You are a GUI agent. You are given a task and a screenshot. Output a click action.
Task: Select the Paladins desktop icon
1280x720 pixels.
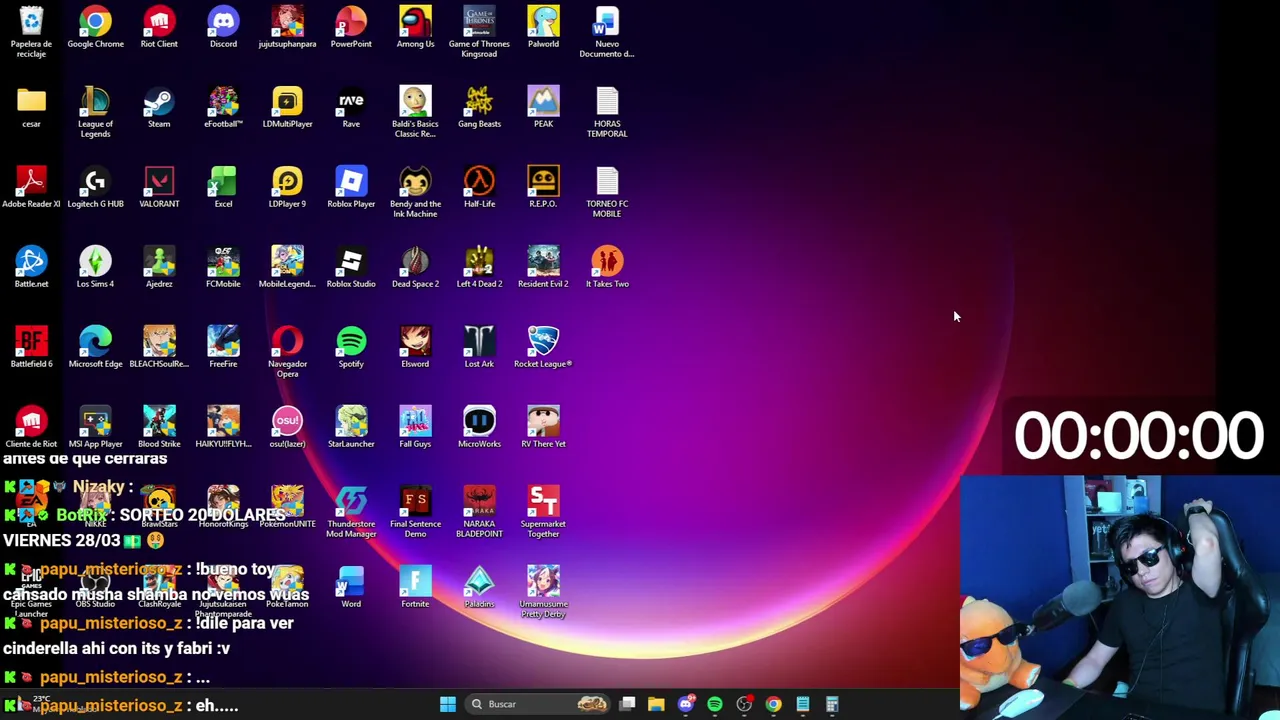(x=479, y=587)
